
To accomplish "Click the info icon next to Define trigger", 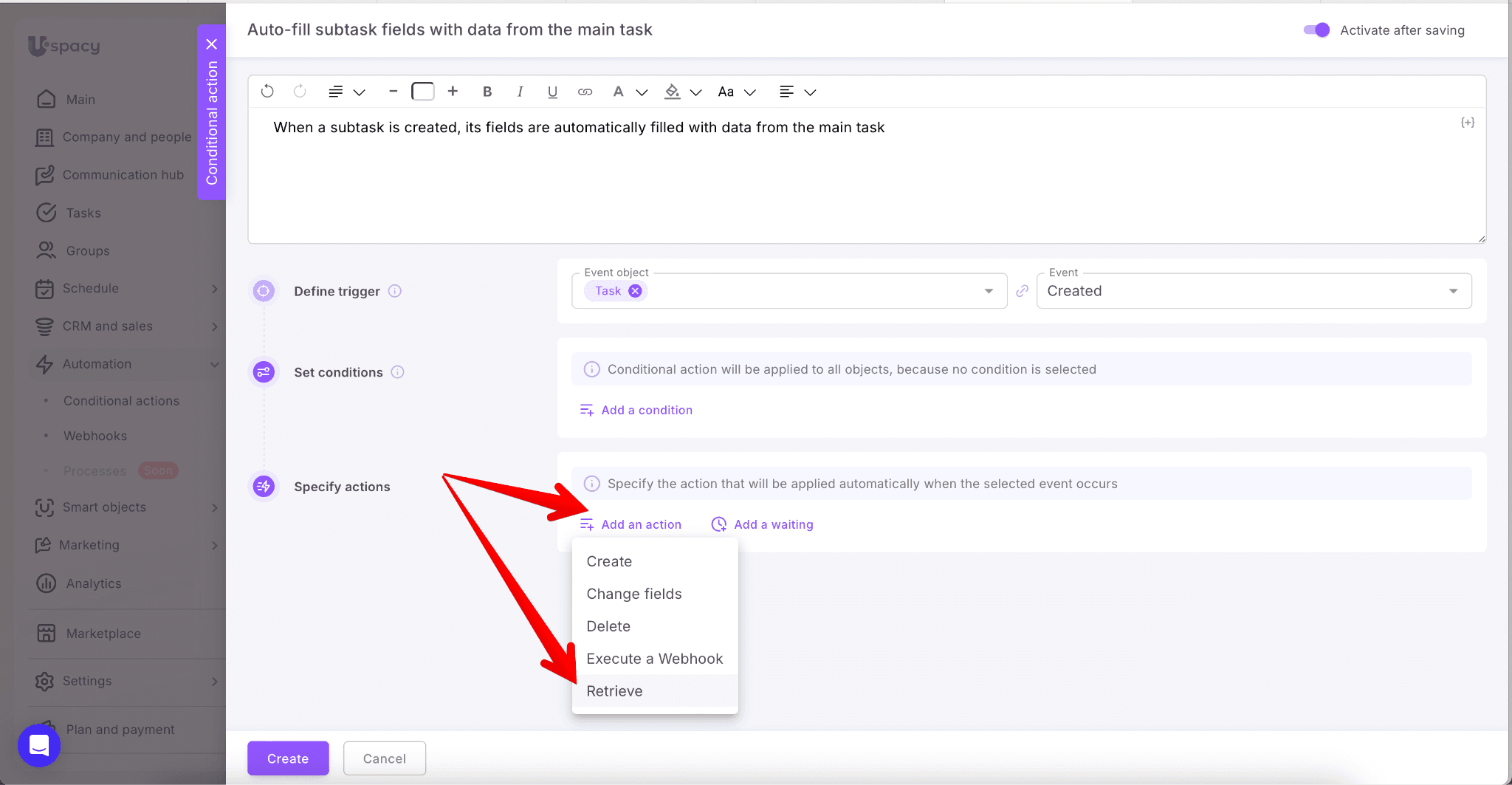I will [x=395, y=291].
